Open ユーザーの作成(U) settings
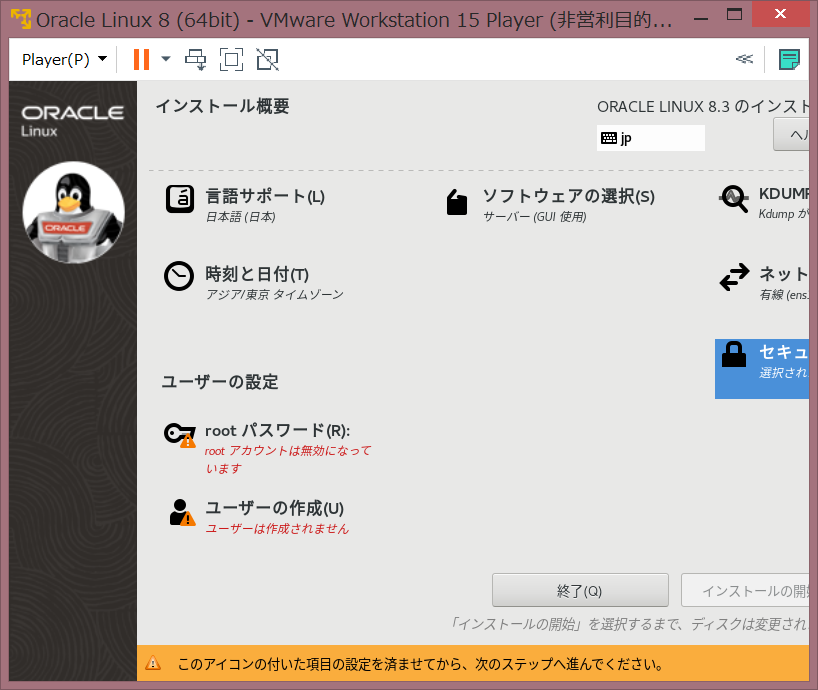Screen dimensions: 818x690 274,508
